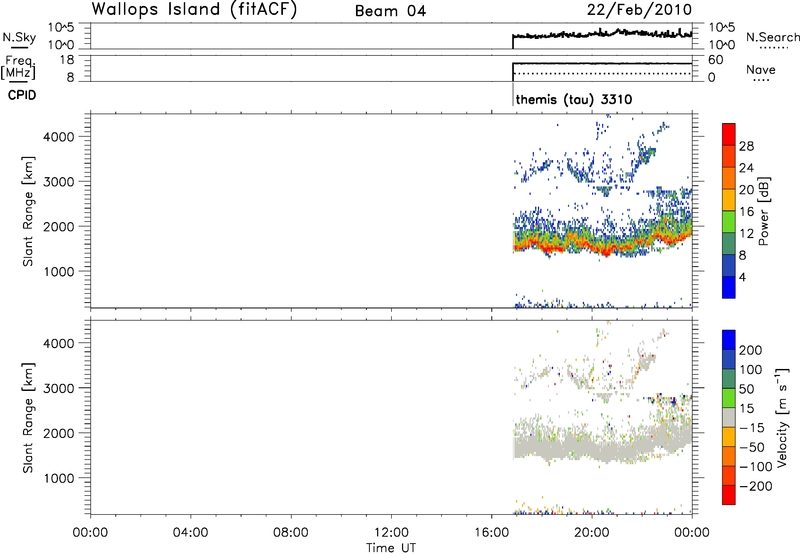Click the 'Velocity [m s-1]' colorbar title

click(782, 418)
